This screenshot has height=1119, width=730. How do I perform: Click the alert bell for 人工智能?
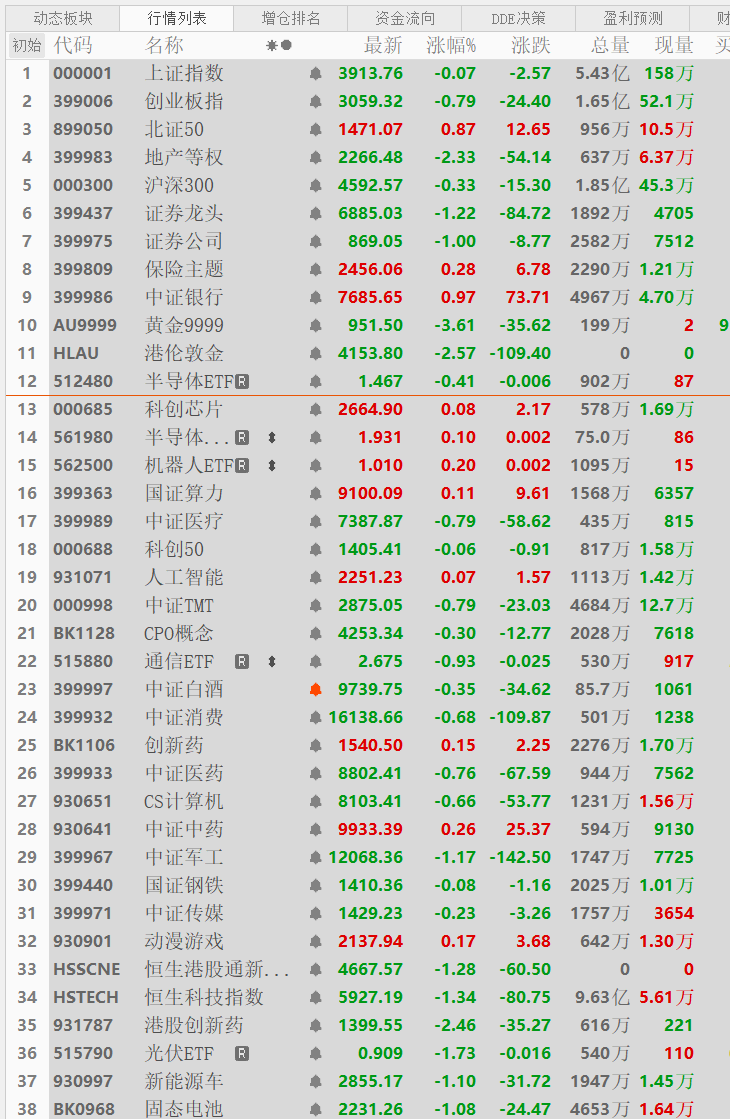(315, 577)
